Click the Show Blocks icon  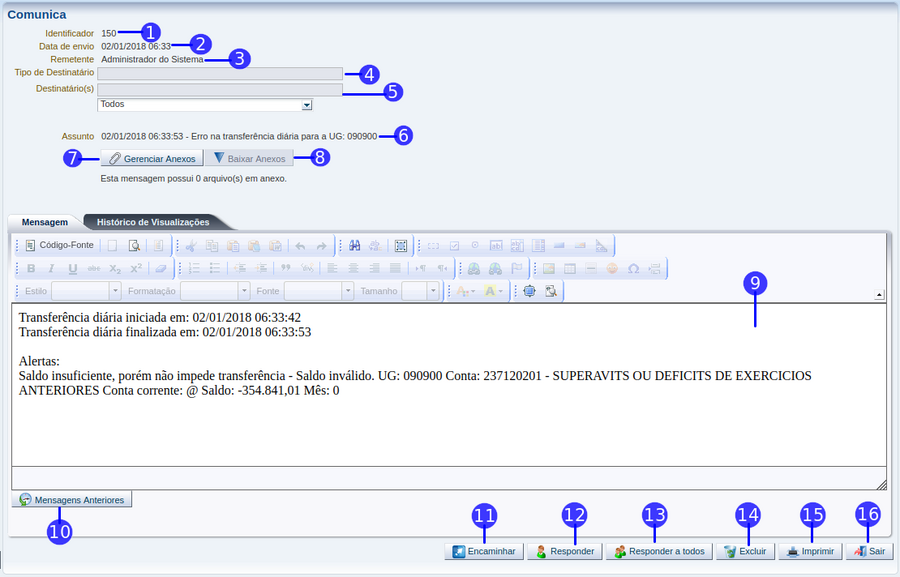tap(551, 291)
